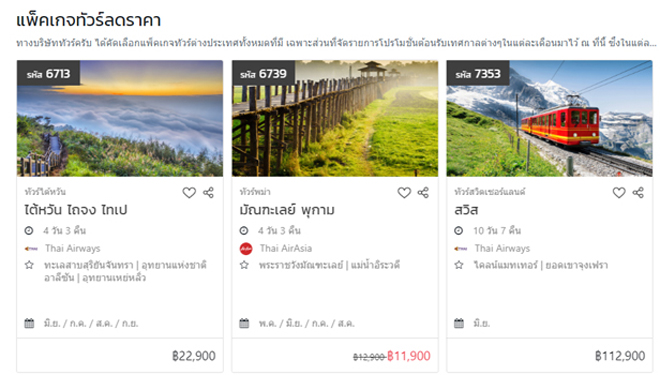Image resolution: width=660 pixels, height=375 pixels.
Task: Share the Taiwan tour package
Action: tap(208, 193)
